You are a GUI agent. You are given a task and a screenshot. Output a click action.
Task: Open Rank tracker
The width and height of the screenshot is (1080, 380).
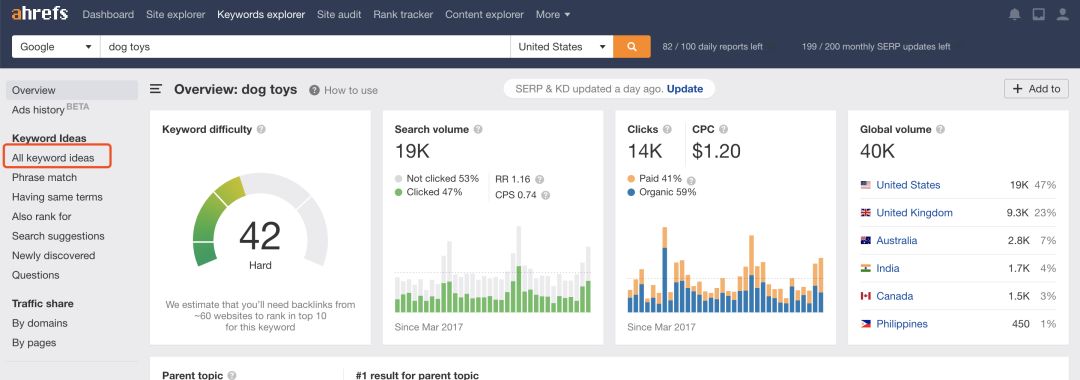(404, 14)
